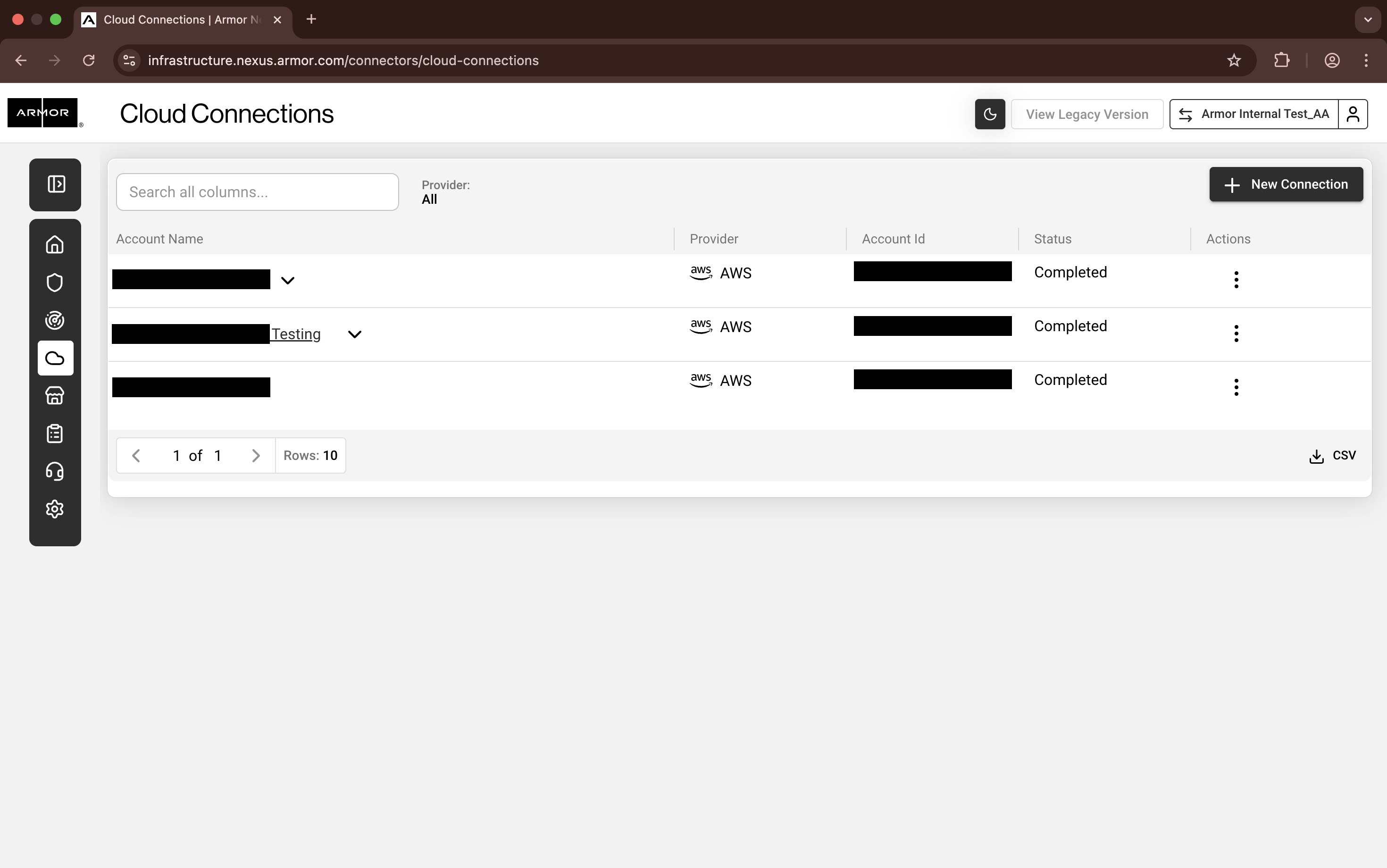The height and width of the screenshot is (868, 1387).
Task: Open the shield security sidebar icon
Action: pos(55,283)
